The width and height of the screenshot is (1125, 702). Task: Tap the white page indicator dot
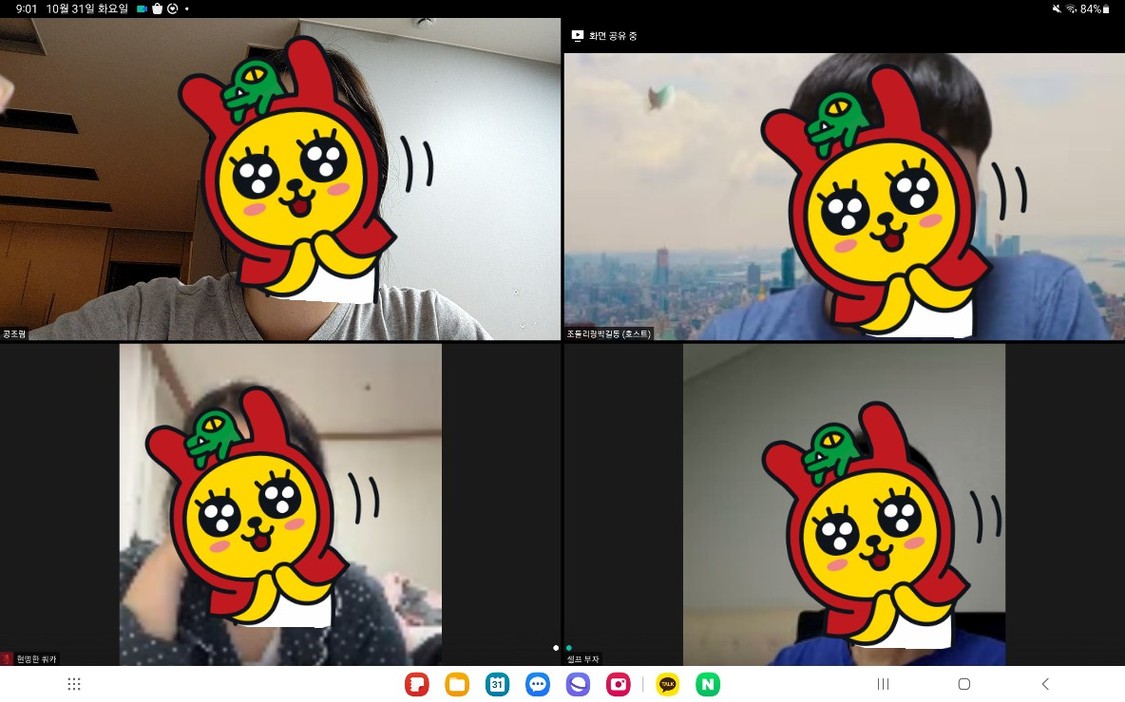[x=556, y=647]
